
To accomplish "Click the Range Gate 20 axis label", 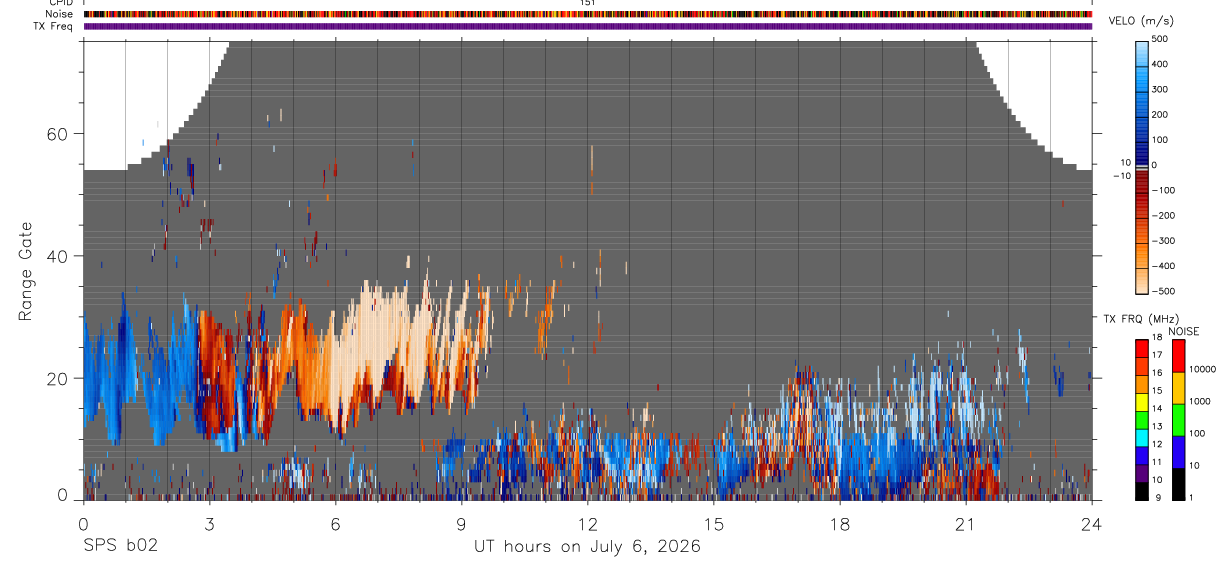I will coord(61,378).
